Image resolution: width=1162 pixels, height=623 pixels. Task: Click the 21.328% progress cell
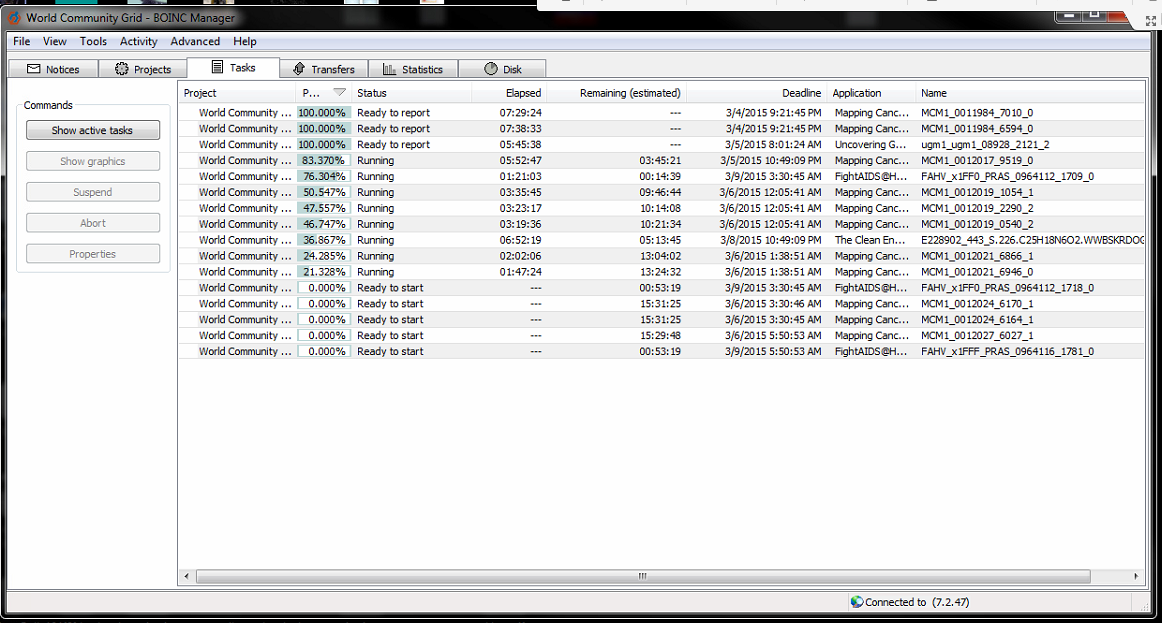324,272
